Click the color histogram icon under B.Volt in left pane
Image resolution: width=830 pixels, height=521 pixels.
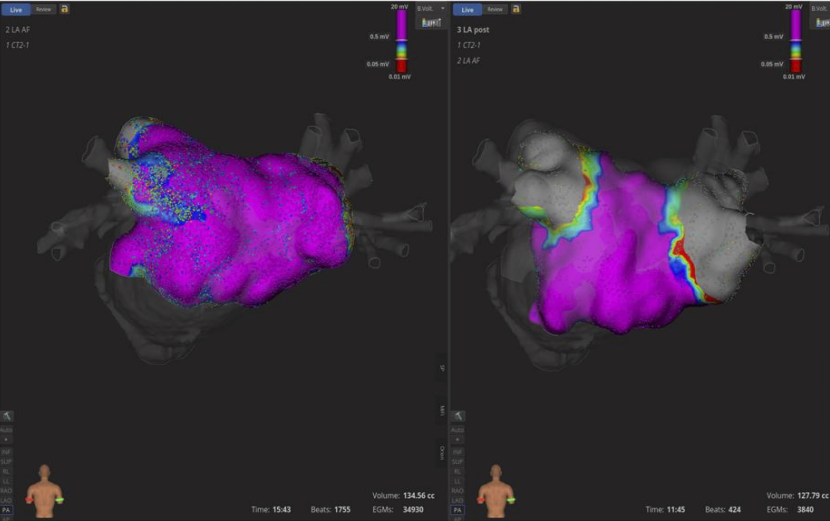[432, 22]
